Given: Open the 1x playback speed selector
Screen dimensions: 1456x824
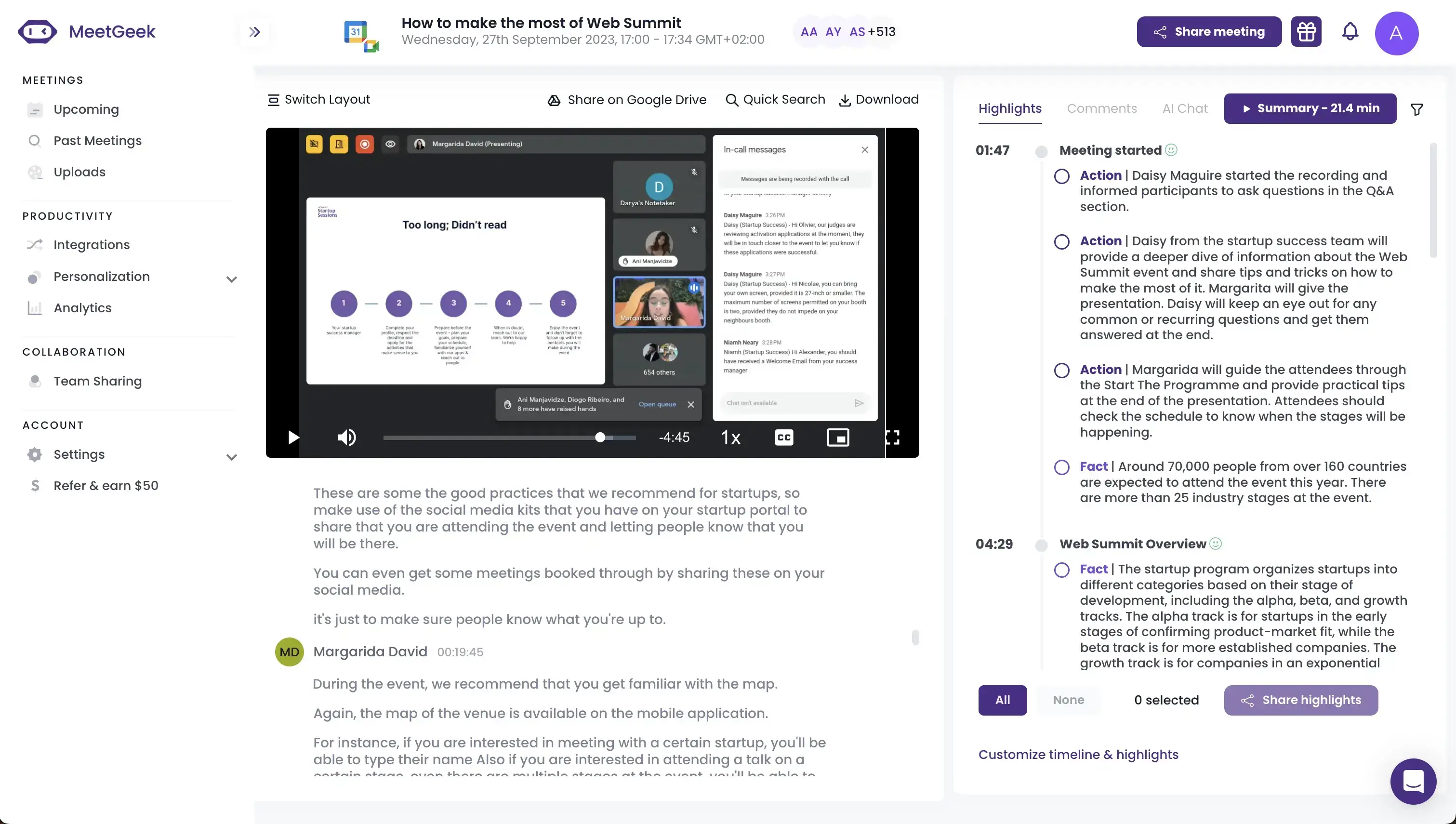Looking at the screenshot, I should (730, 437).
